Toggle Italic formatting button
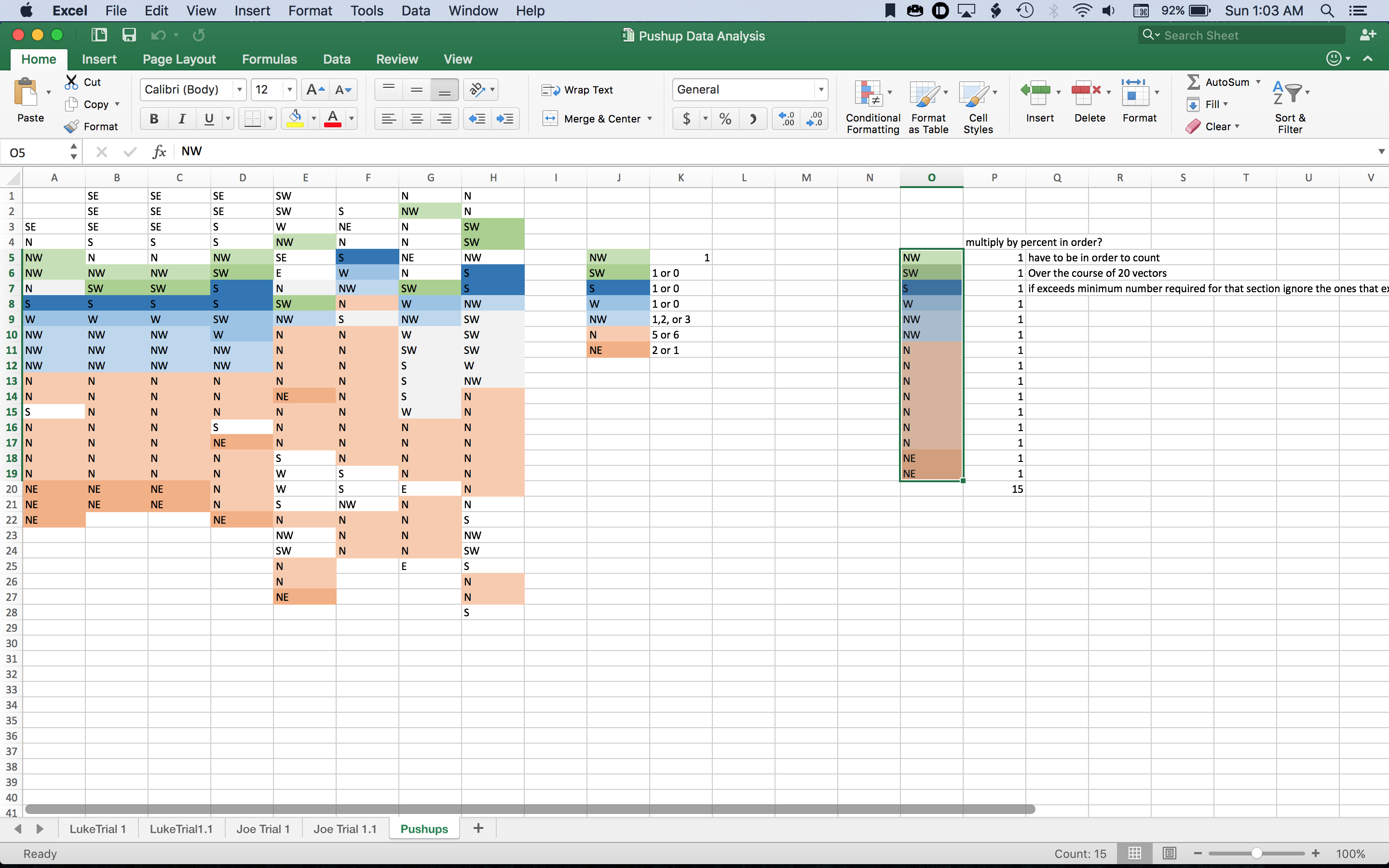 point(182,119)
